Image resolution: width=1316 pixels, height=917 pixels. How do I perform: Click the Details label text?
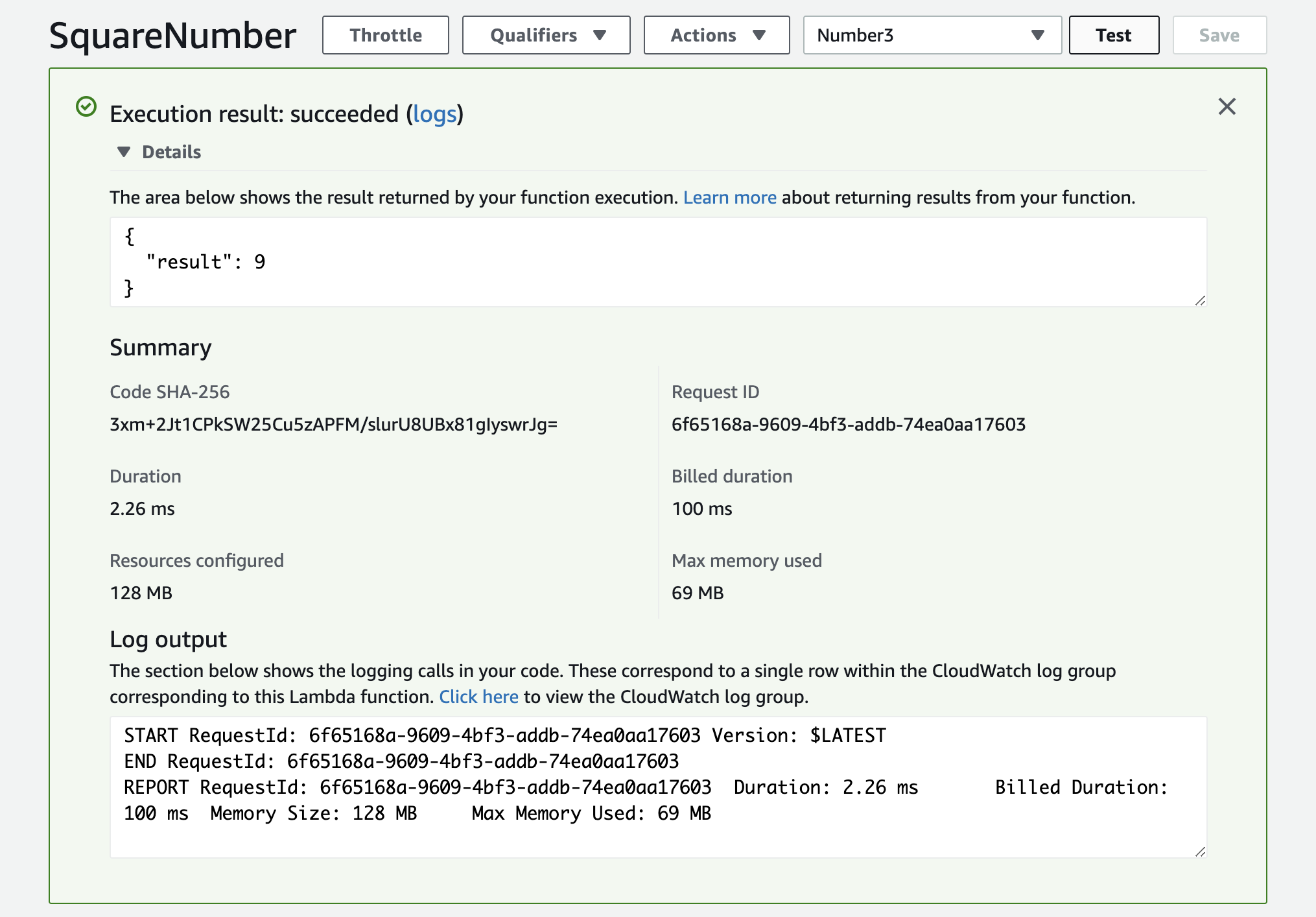tap(172, 152)
